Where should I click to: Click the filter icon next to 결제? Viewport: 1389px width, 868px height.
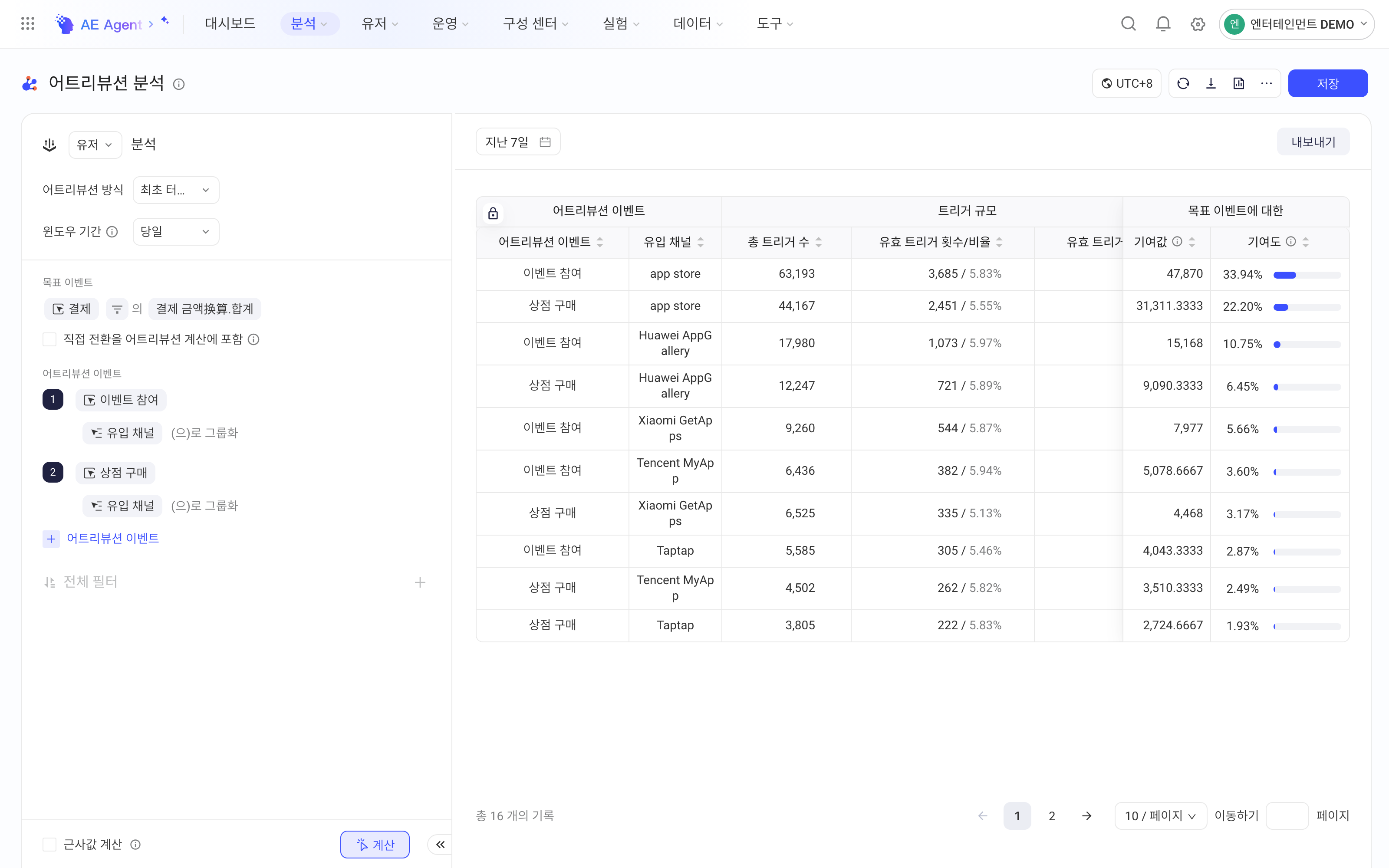coord(116,309)
